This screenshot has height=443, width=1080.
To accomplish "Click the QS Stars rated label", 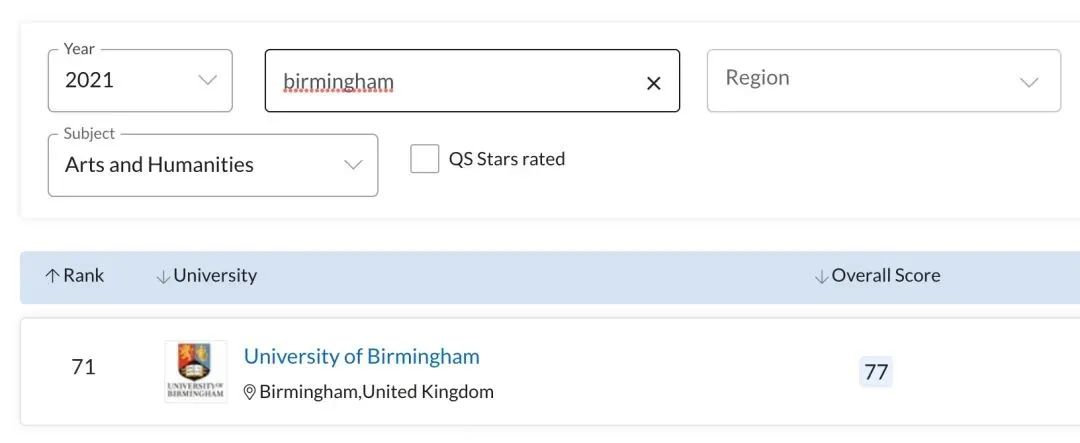I will [507, 159].
